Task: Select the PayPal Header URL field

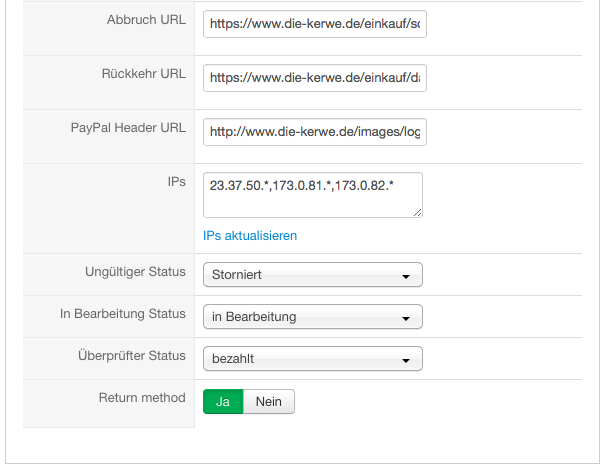Action: coord(314,132)
